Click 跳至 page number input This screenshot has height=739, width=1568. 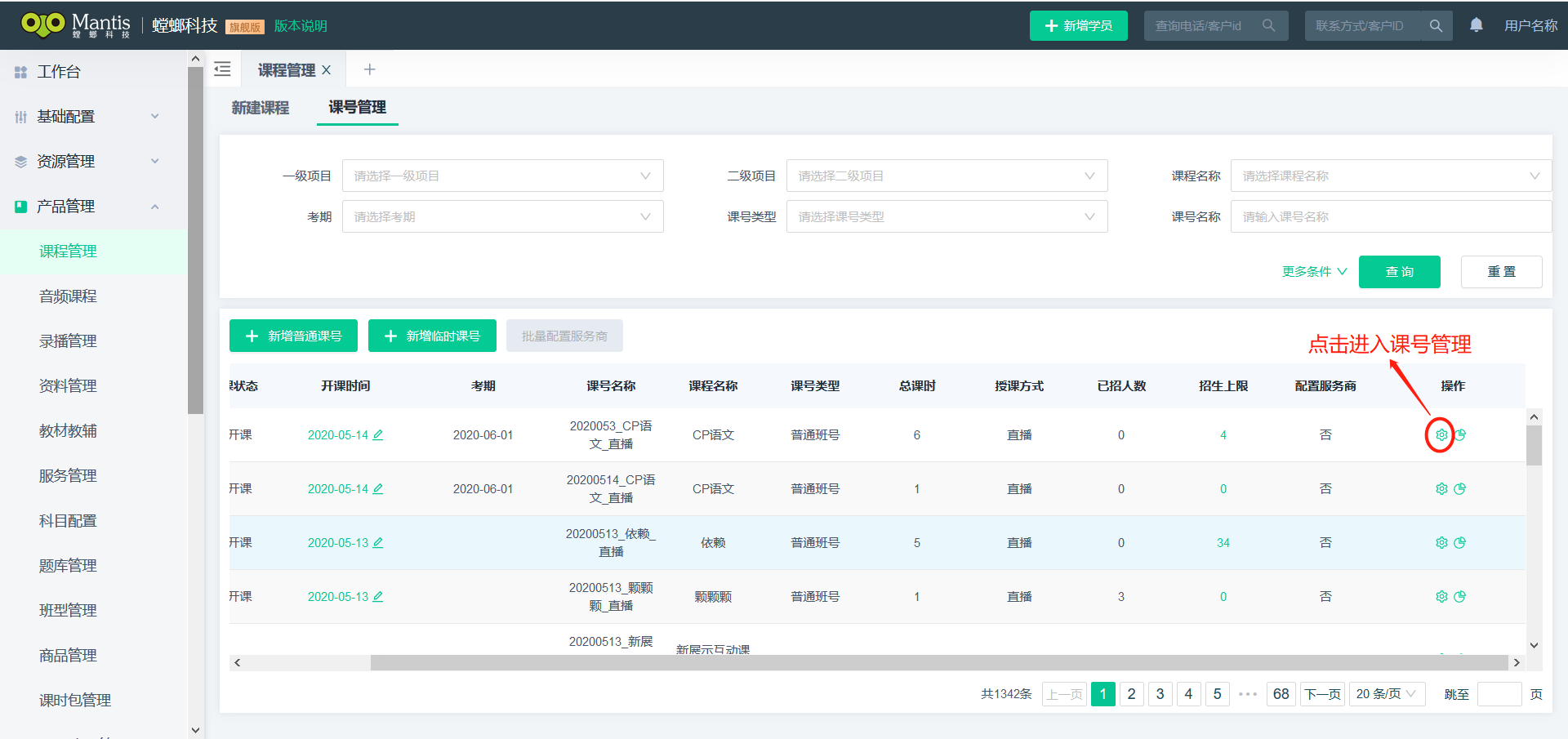coord(1499,694)
